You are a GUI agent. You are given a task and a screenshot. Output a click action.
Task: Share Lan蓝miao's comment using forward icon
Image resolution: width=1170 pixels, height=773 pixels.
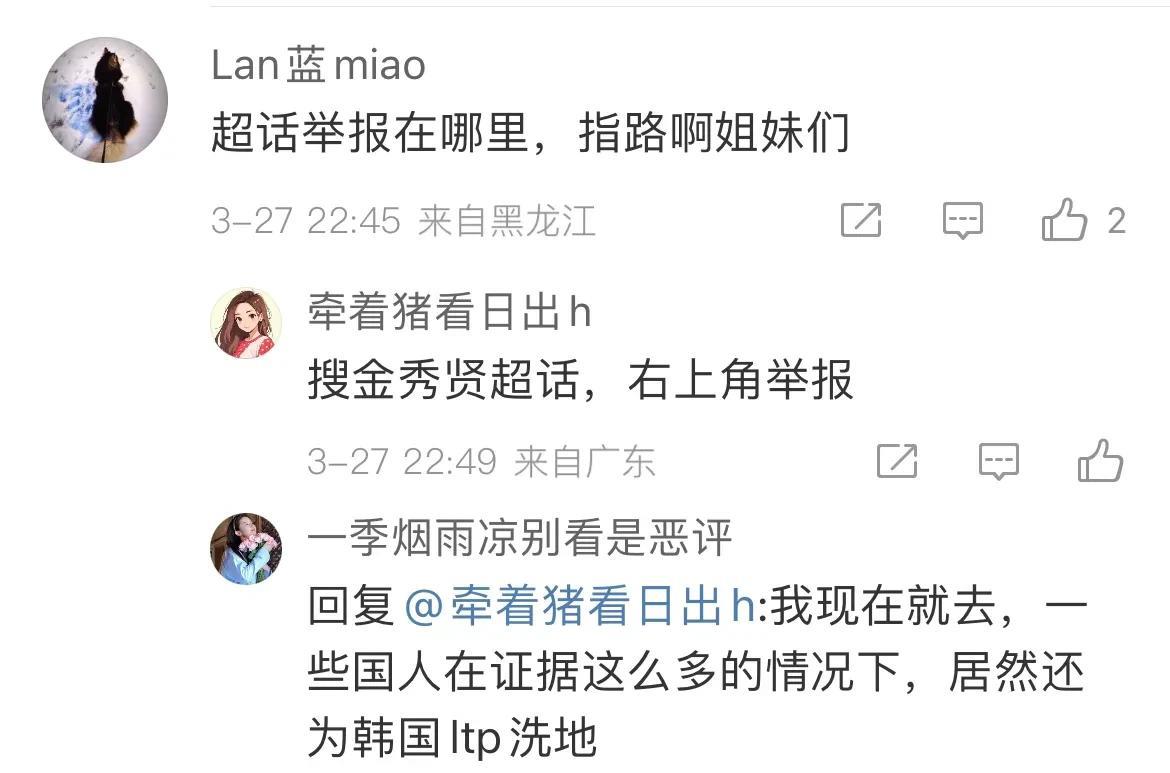861,220
